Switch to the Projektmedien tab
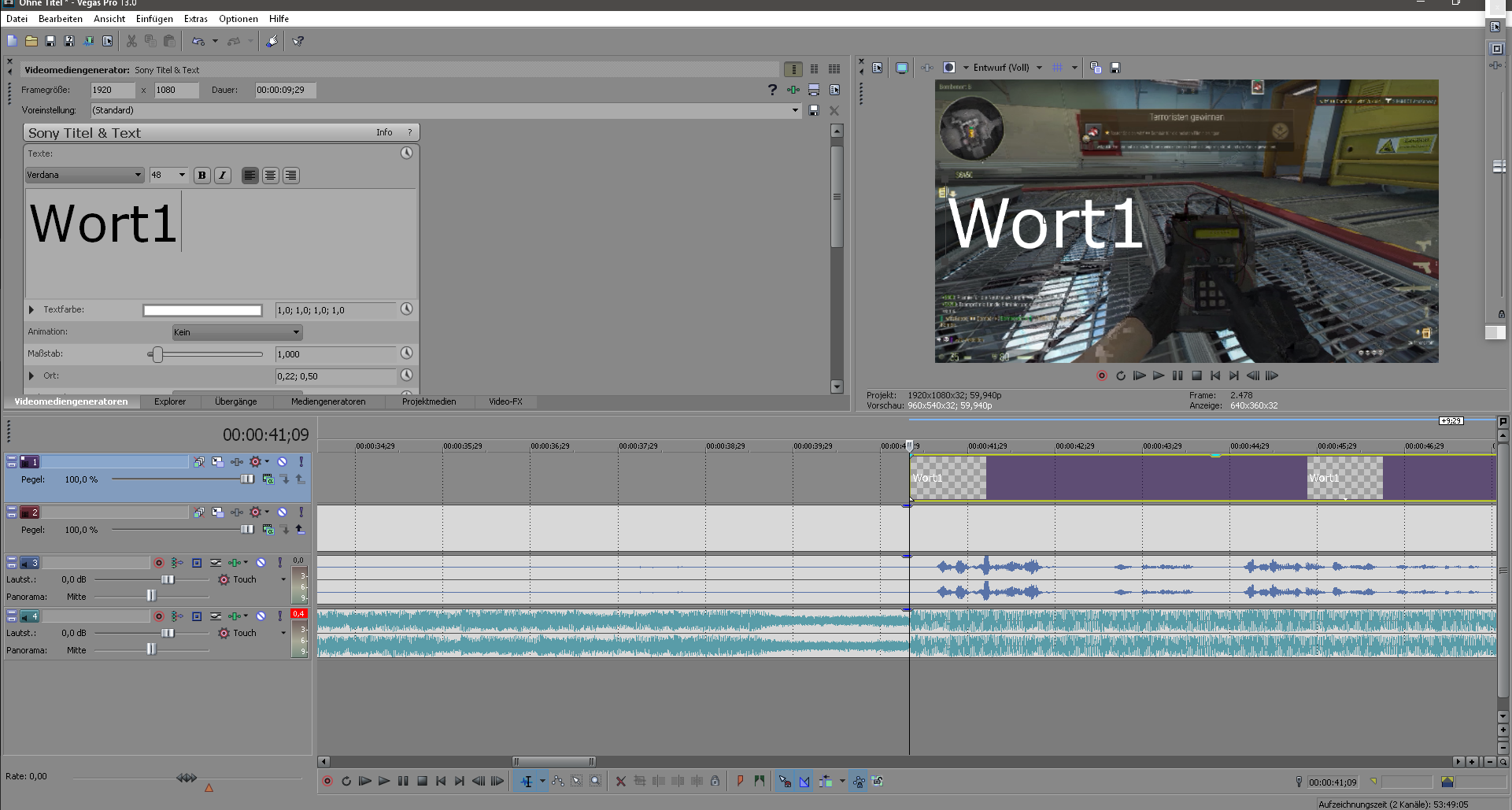Screen dimensions: 1512x810 point(428,401)
